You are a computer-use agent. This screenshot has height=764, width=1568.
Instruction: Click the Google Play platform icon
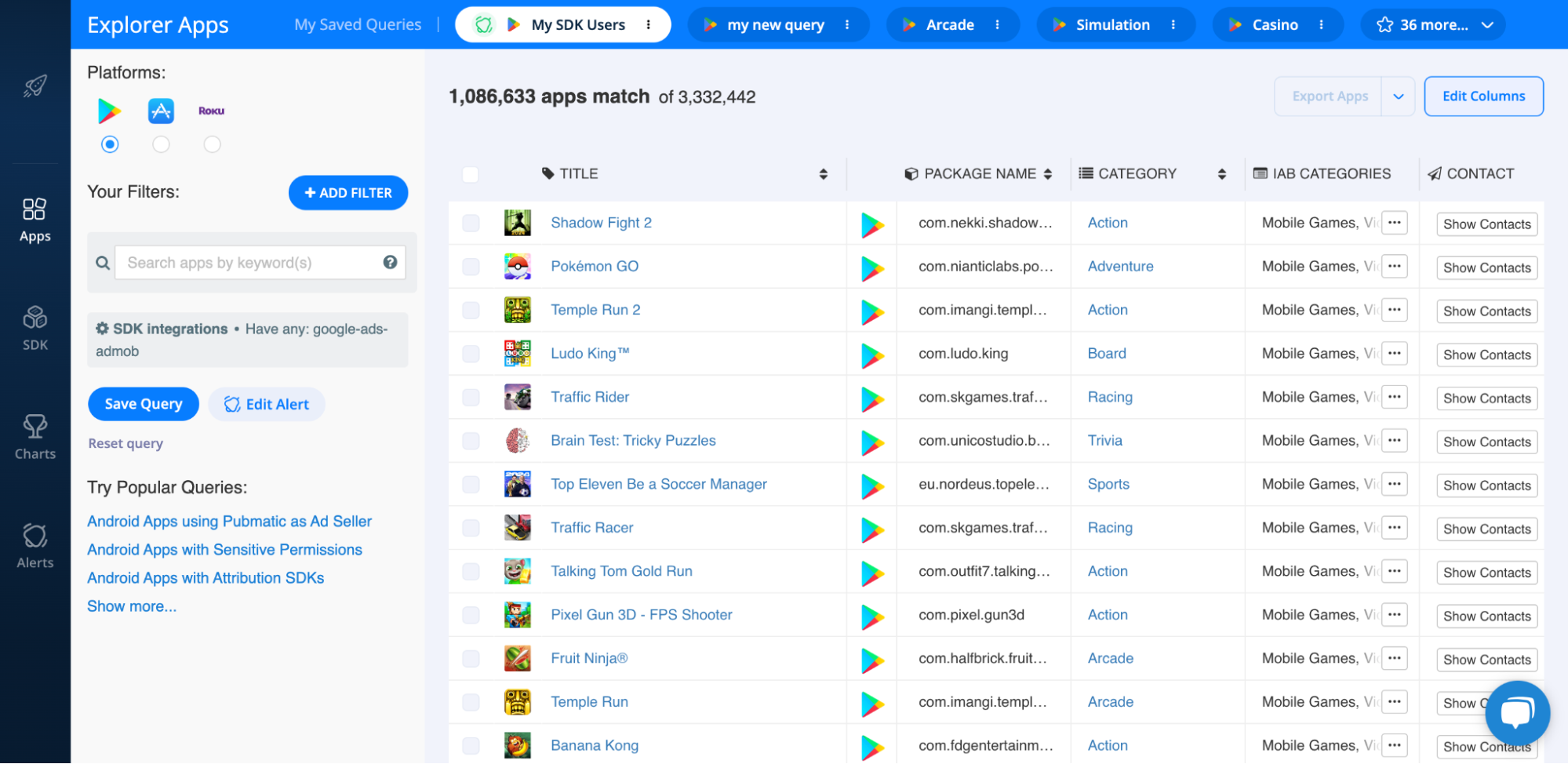click(x=110, y=111)
